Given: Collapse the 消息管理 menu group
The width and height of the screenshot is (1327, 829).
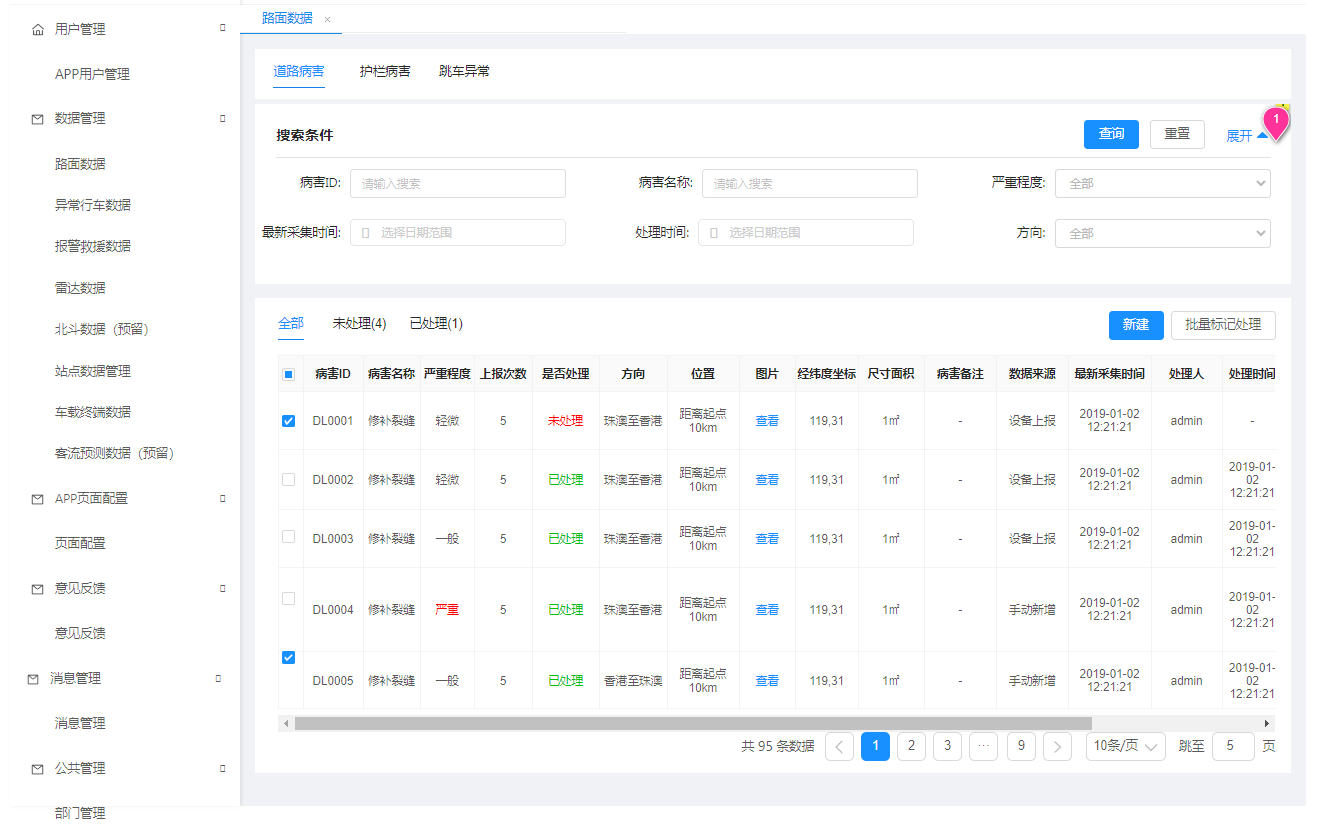Looking at the screenshot, I should [x=218, y=678].
